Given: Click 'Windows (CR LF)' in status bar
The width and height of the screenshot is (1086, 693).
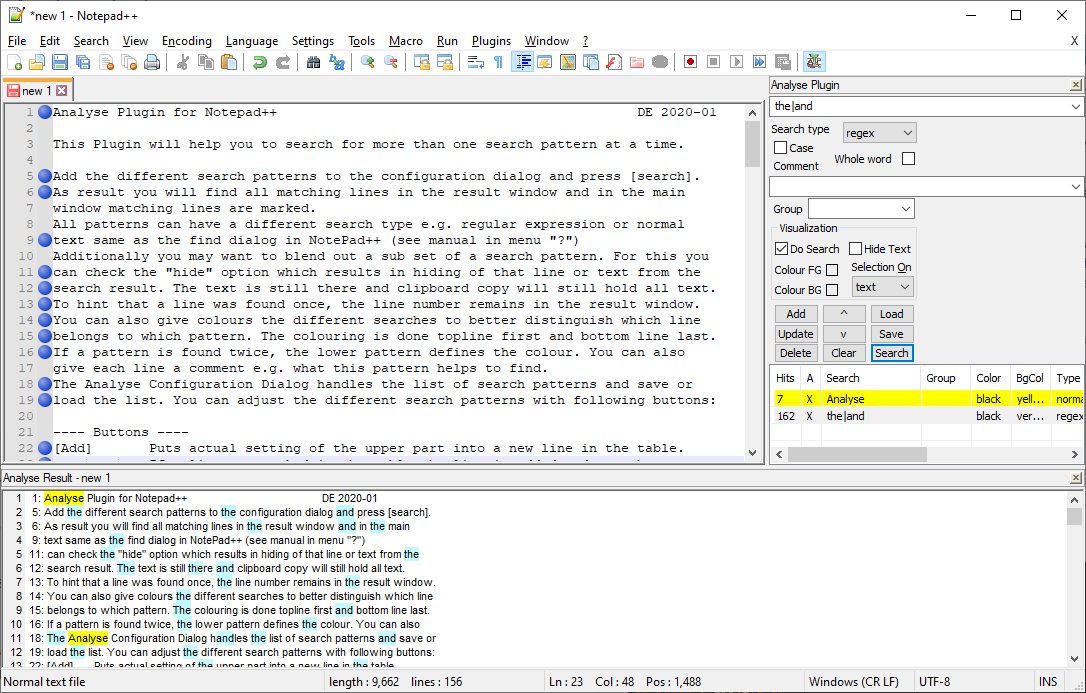Looking at the screenshot, I should (x=854, y=682).
